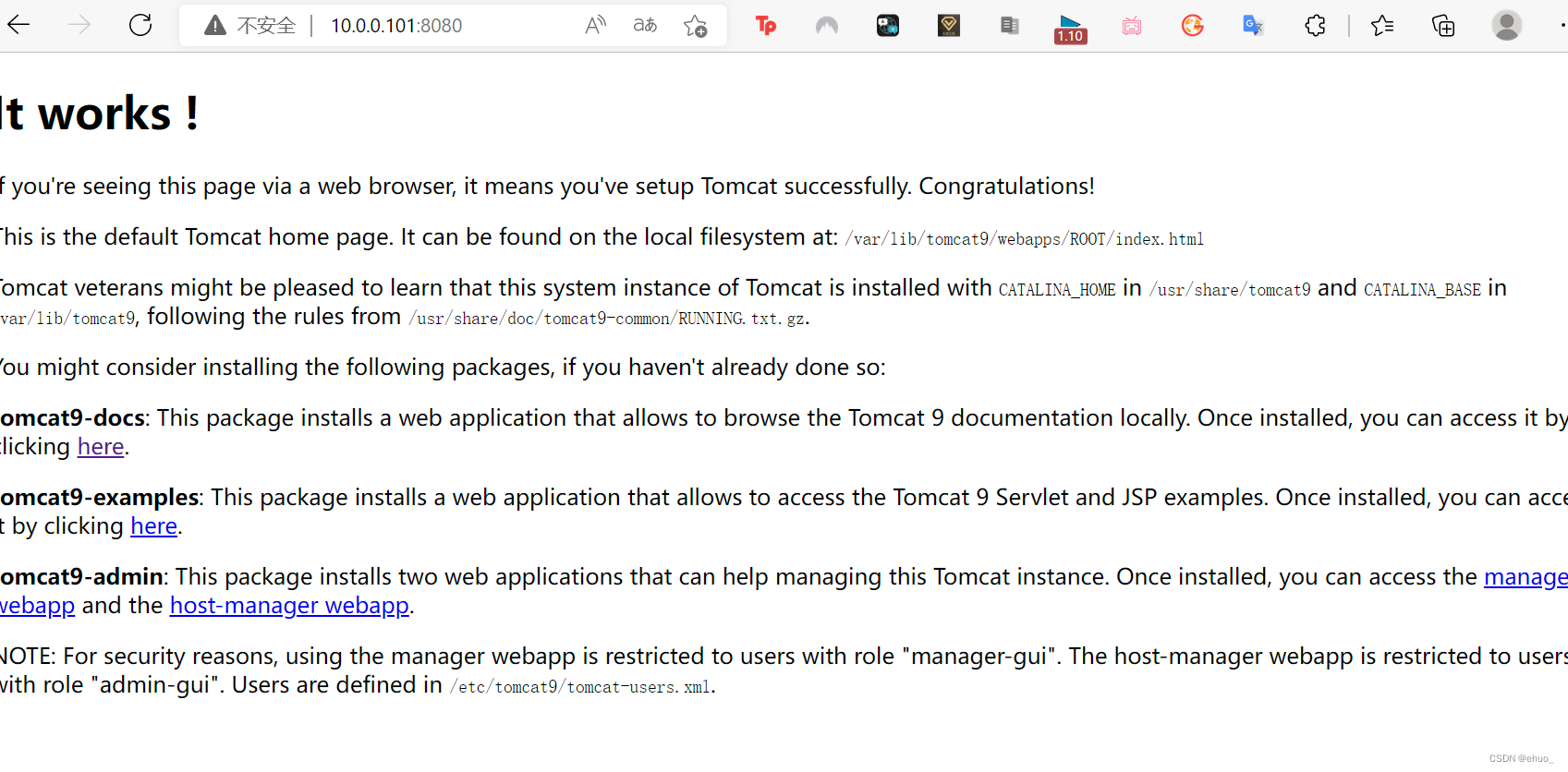Reload the Tomcat page

click(140, 25)
